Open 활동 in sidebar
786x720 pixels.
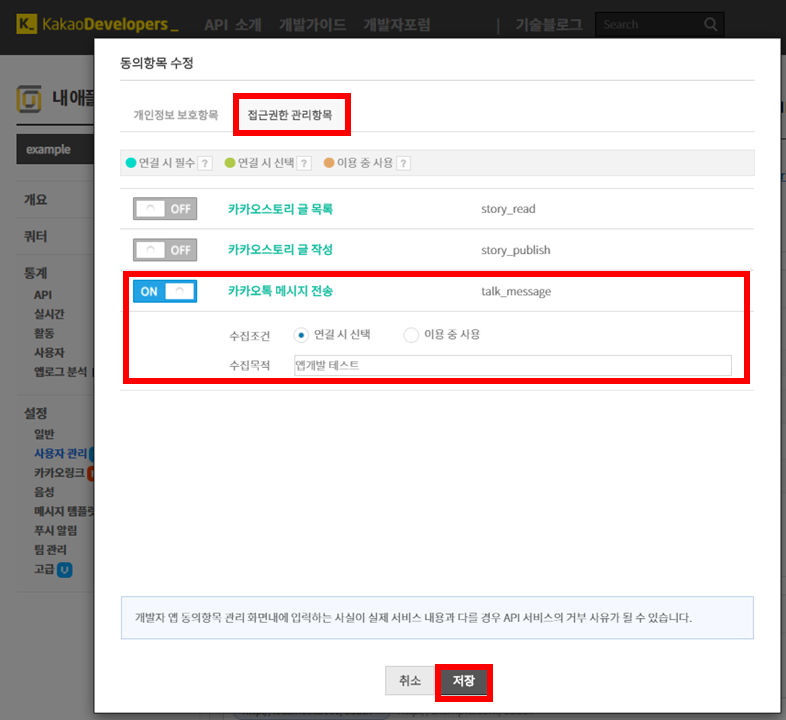pyautogui.click(x=44, y=333)
